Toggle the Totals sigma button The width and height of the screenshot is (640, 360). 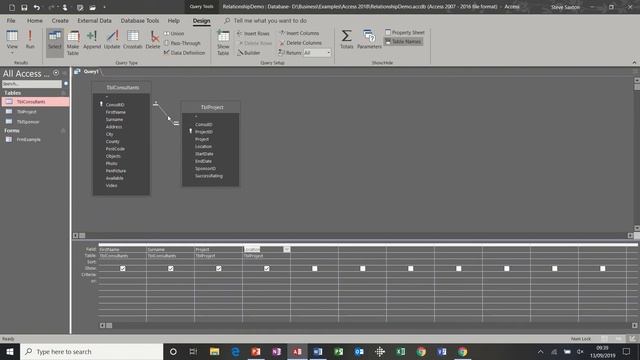pyautogui.click(x=347, y=39)
